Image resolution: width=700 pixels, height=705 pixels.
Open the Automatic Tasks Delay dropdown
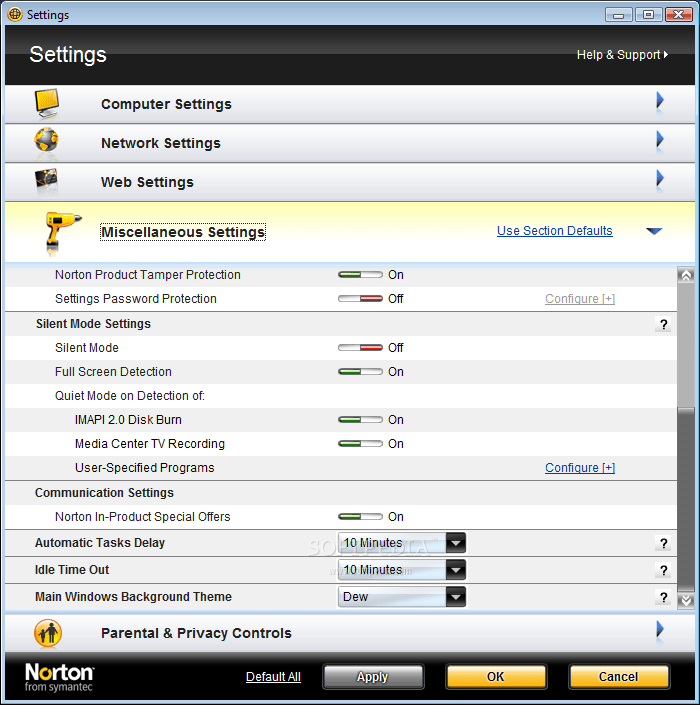(402, 543)
